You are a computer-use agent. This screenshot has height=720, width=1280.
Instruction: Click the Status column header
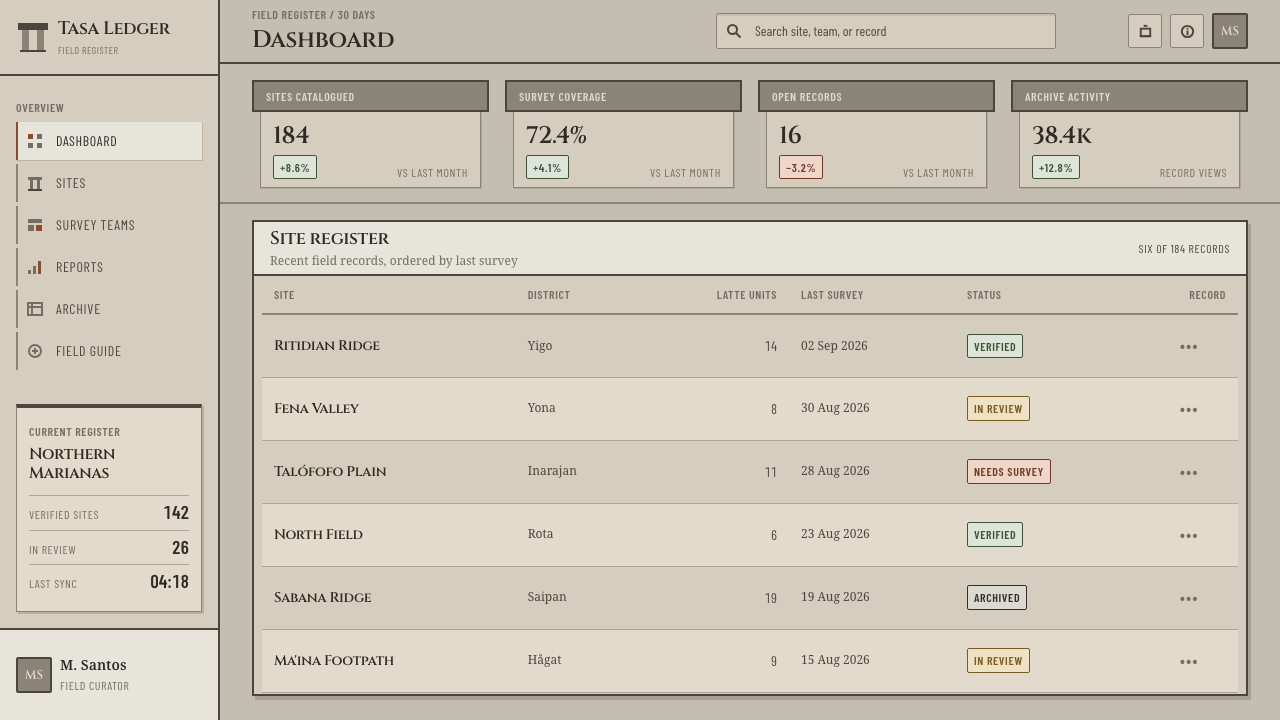[984, 295]
